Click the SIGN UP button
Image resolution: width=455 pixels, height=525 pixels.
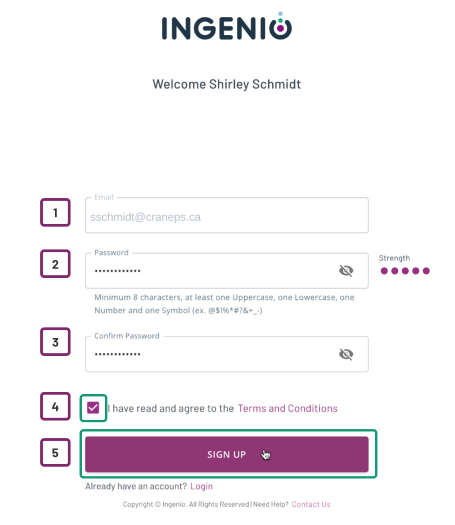[227, 454]
